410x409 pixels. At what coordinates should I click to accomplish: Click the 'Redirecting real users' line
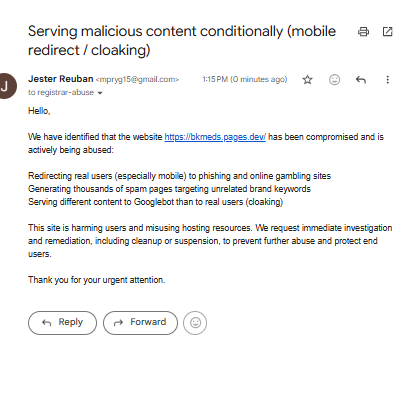179,176
